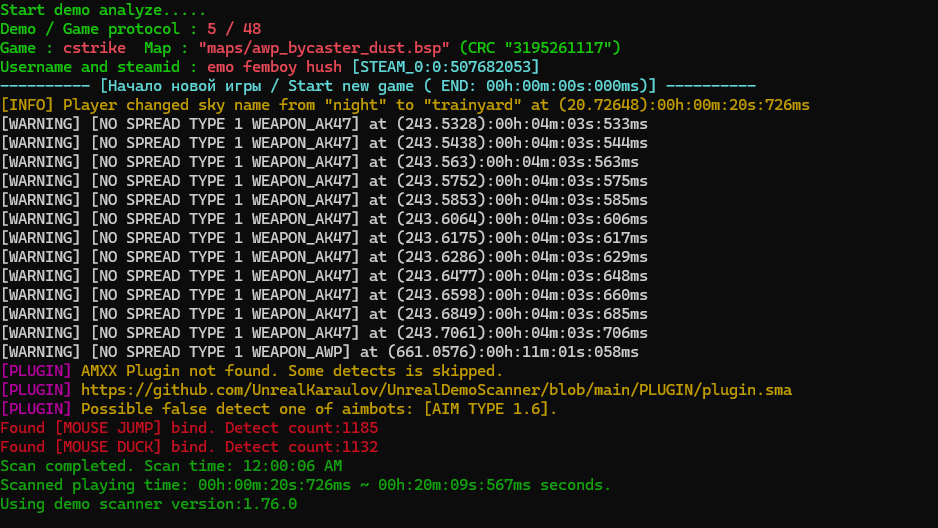The width and height of the screenshot is (938, 528).
Task: Click the WEAPON_AWP no spread warning line
Action: (319, 352)
